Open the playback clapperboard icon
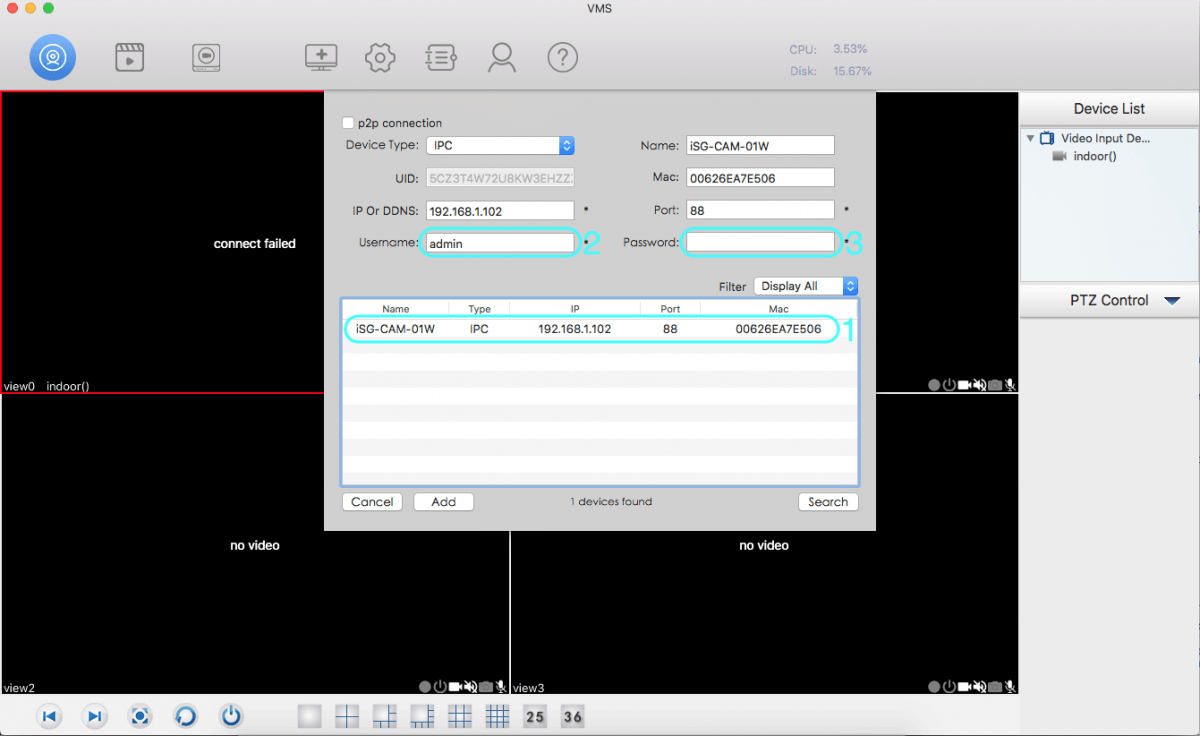This screenshot has width=1200, height=736. point(130,58)
